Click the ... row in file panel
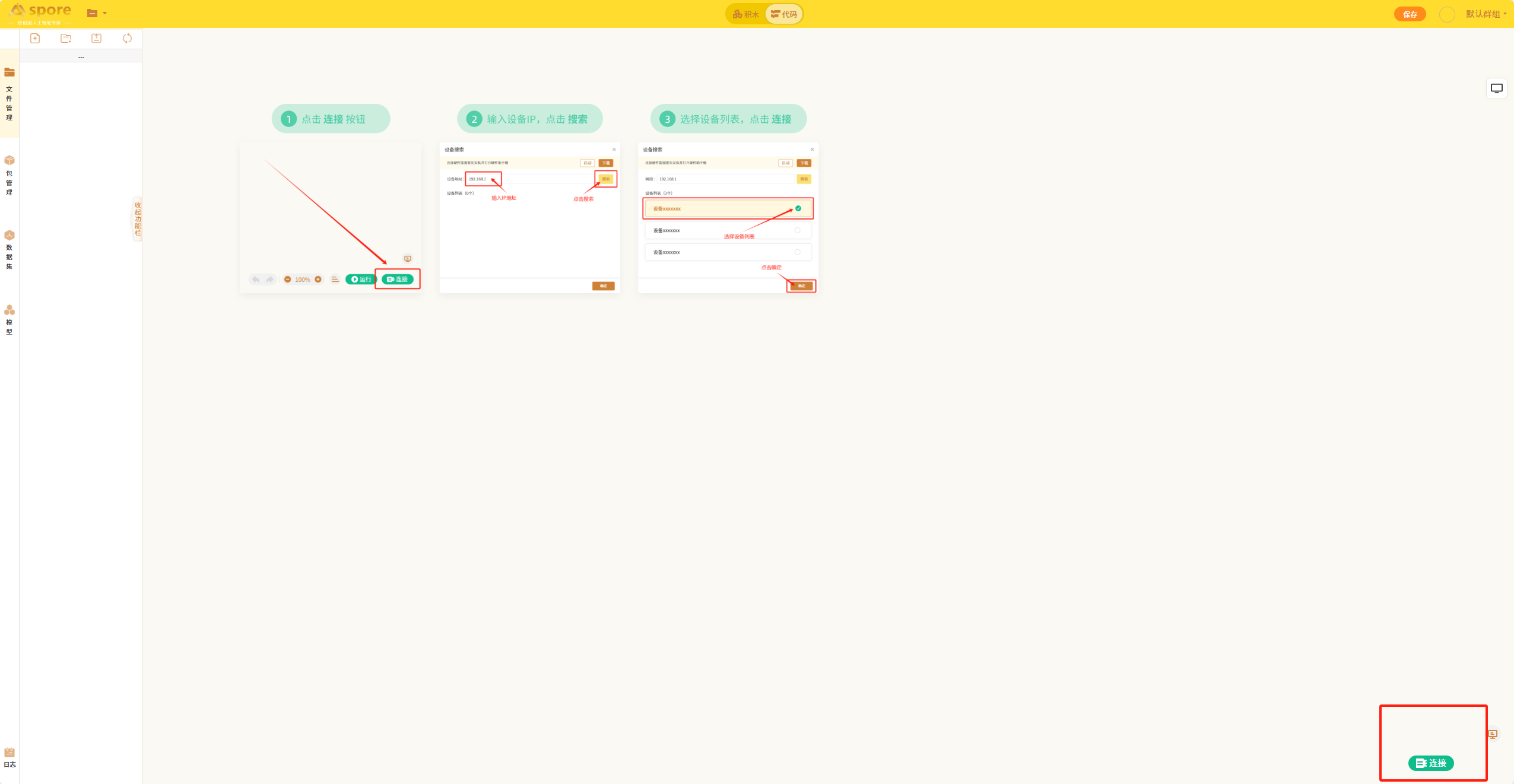The height and width of the screenshot is (784, 1514). tap(81, 57)
